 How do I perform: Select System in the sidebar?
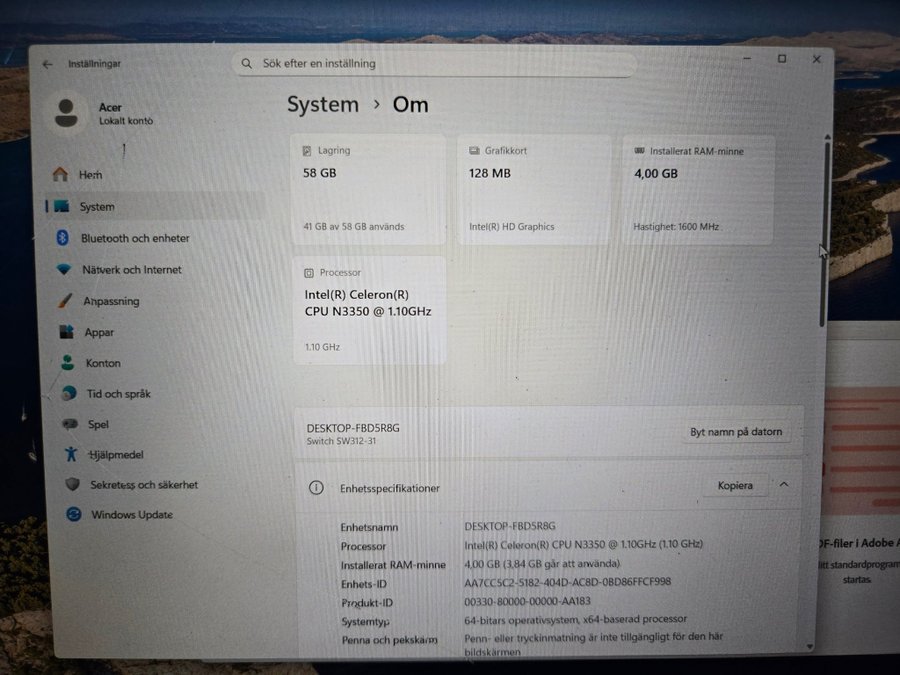(x=97, y=207)
